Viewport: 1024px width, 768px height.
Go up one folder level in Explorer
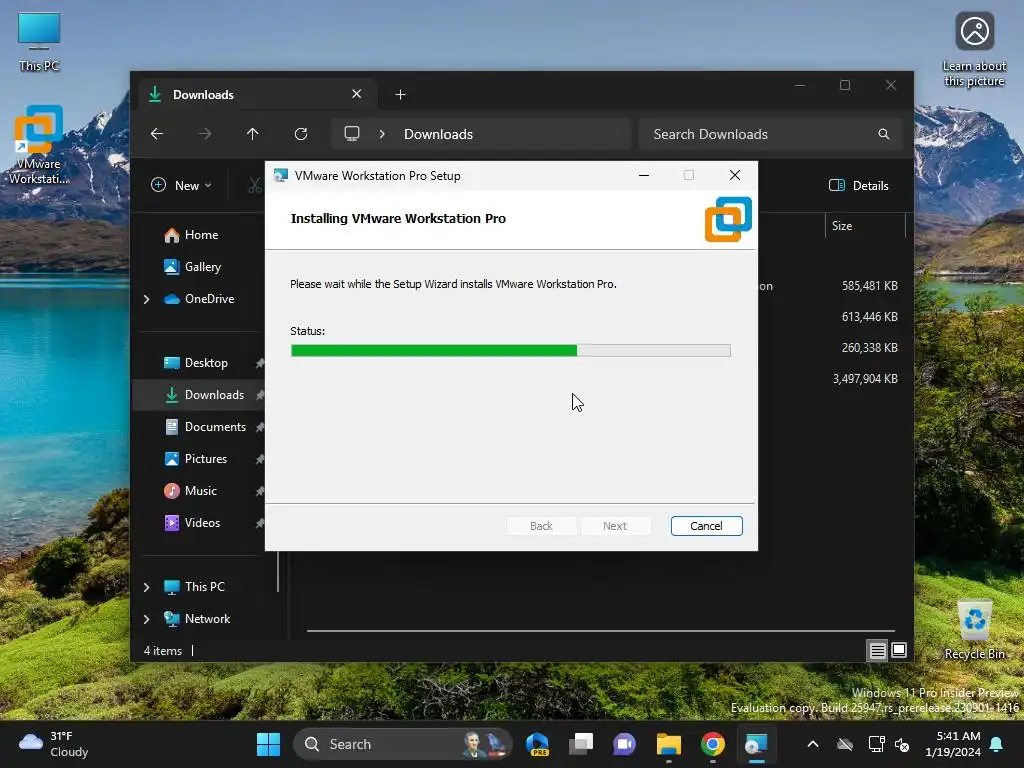click(253, 134)
